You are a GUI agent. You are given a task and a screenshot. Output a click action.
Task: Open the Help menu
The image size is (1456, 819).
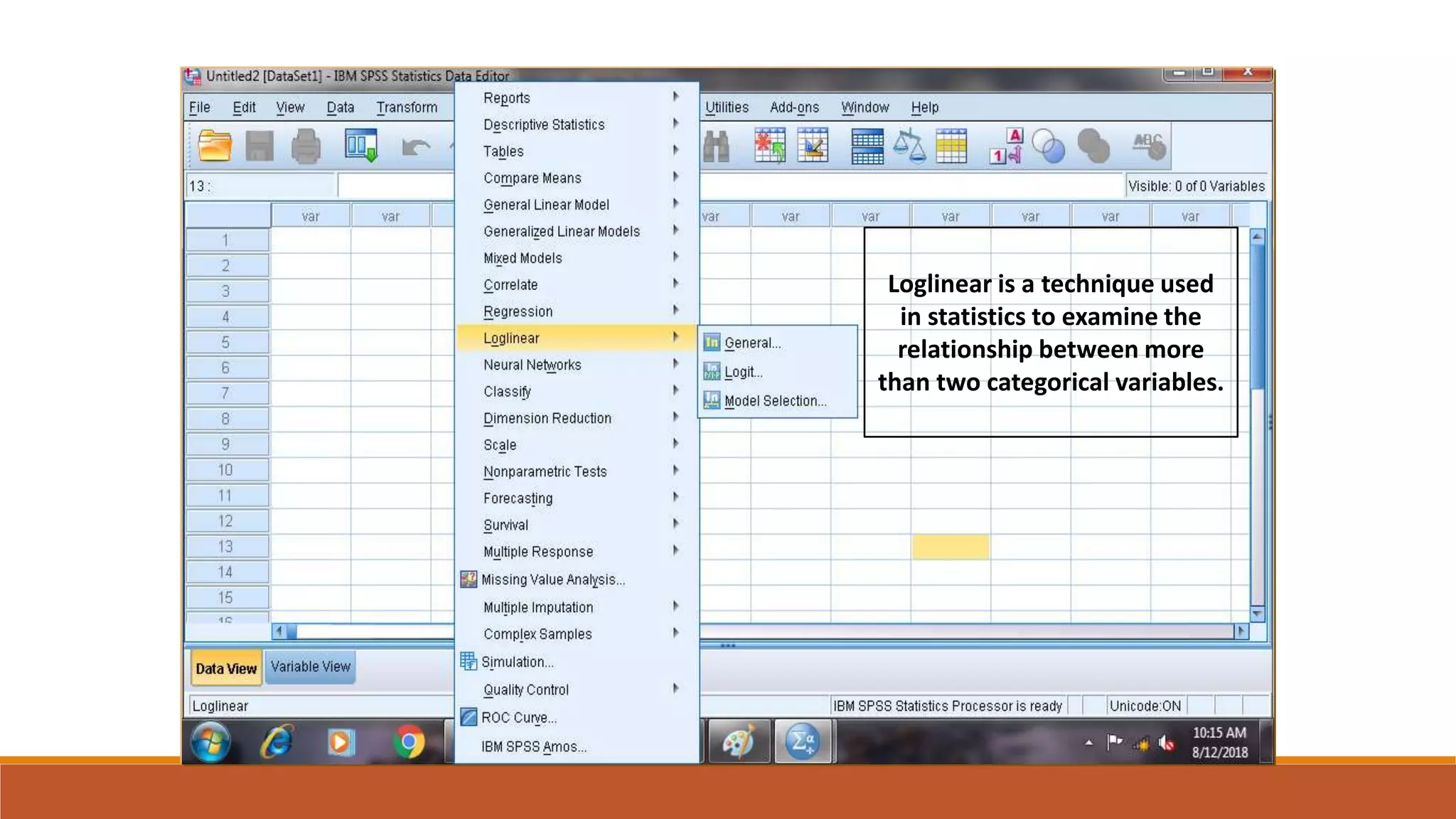click(x=925, y=107)
